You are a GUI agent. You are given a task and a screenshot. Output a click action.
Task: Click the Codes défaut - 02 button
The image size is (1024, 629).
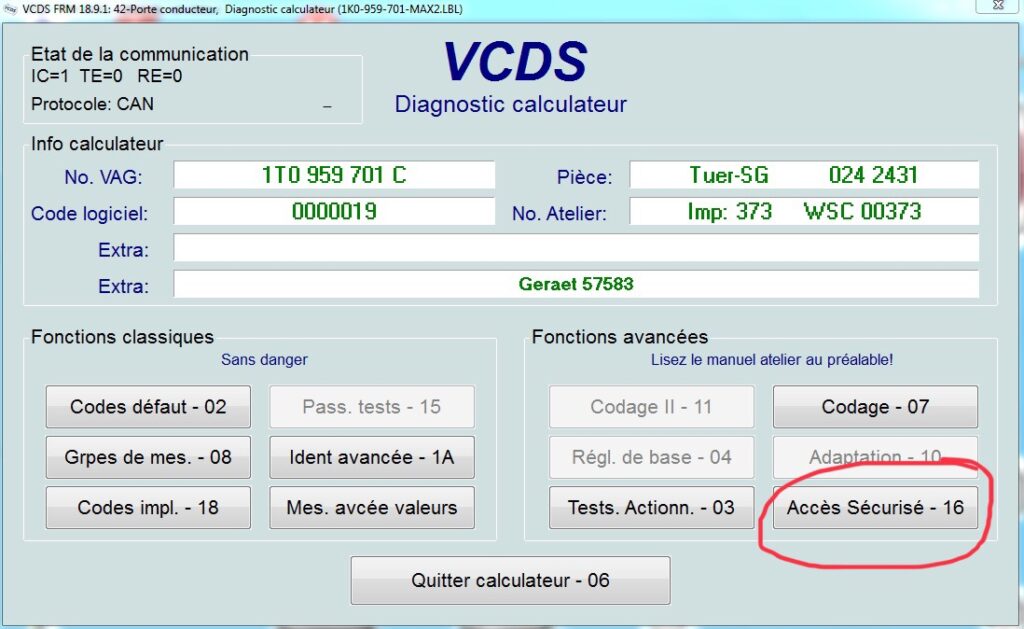148,407
